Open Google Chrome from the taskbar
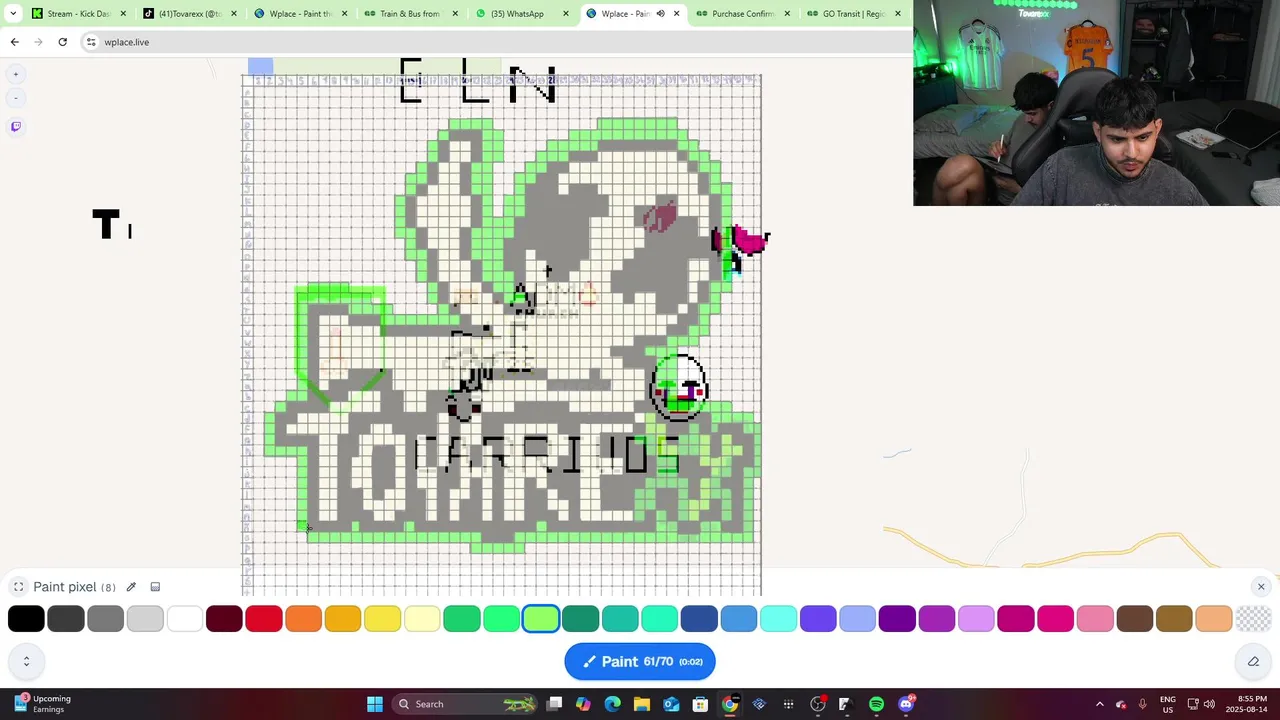The width and height of the screenshot is (1280, 720). (730, 704)
